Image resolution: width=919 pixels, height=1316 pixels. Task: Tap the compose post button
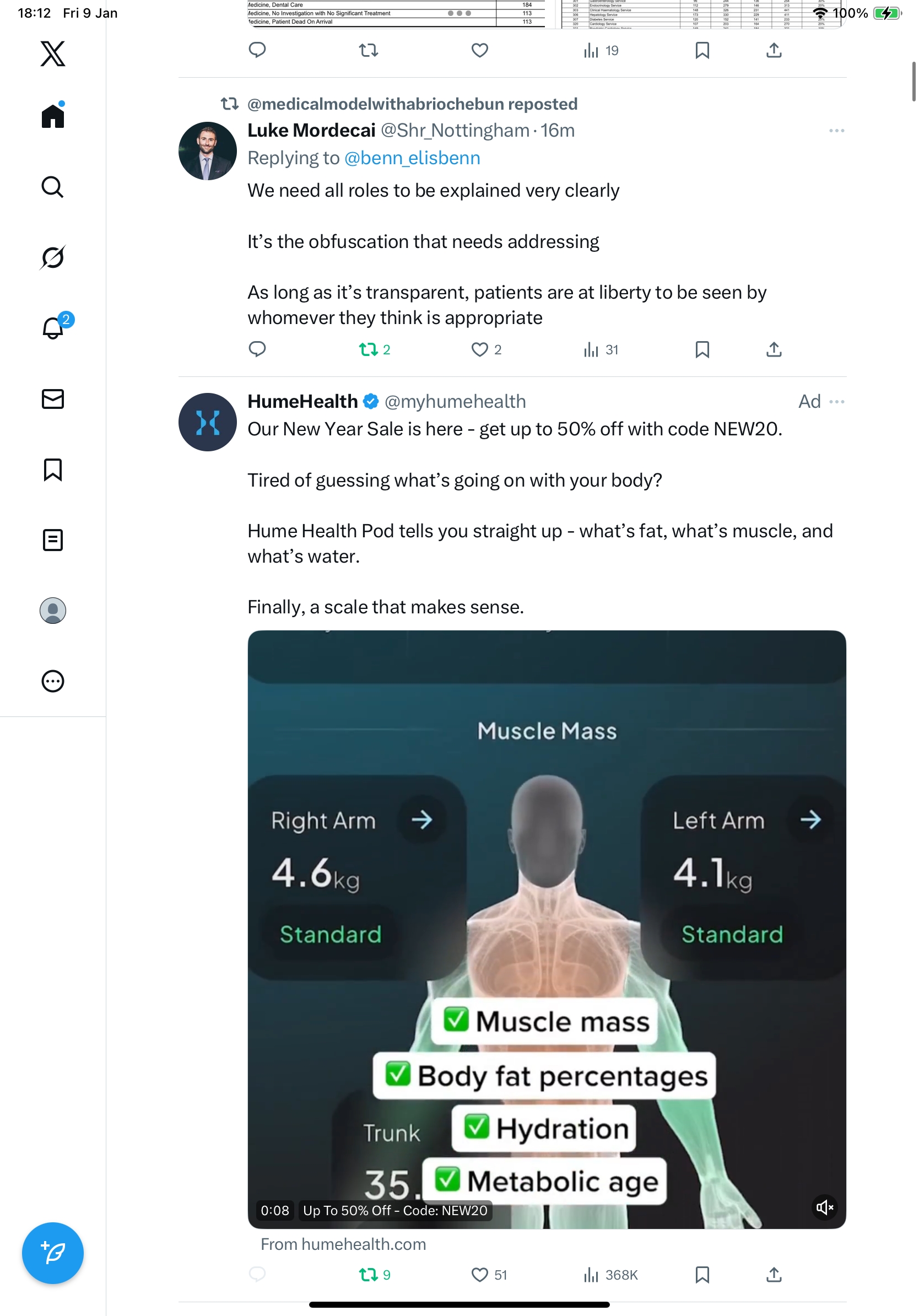[x=53, y=1254]
